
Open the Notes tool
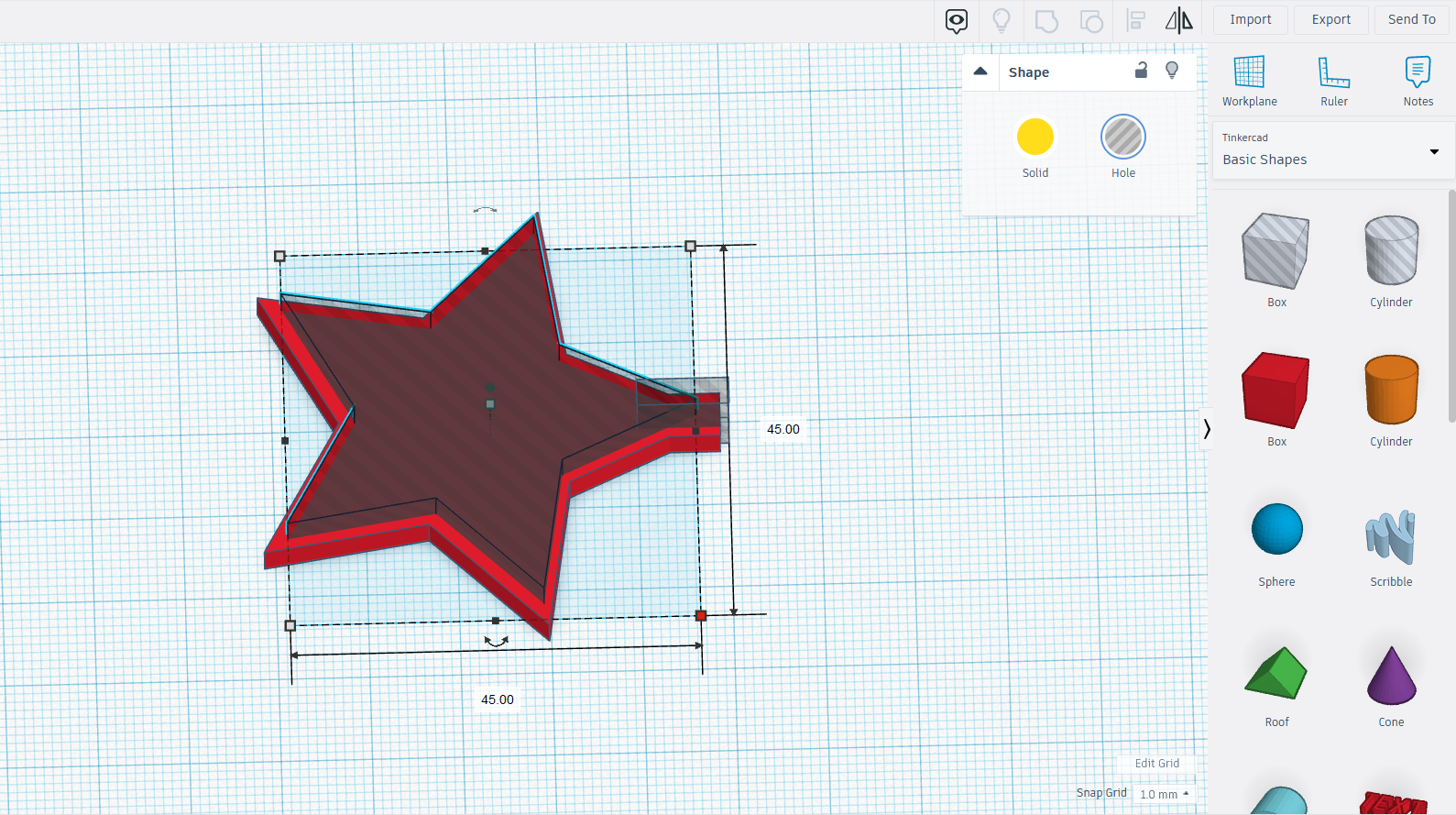(x=1418, y=81)
